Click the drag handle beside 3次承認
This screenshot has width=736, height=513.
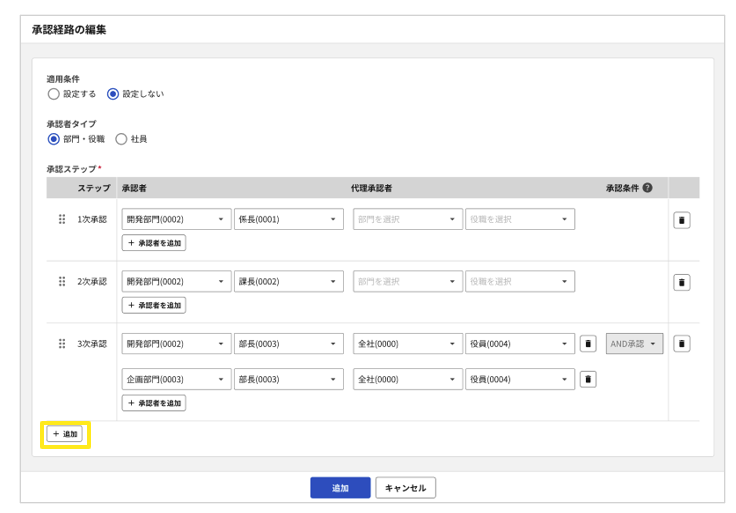click(x=62, y=344)
